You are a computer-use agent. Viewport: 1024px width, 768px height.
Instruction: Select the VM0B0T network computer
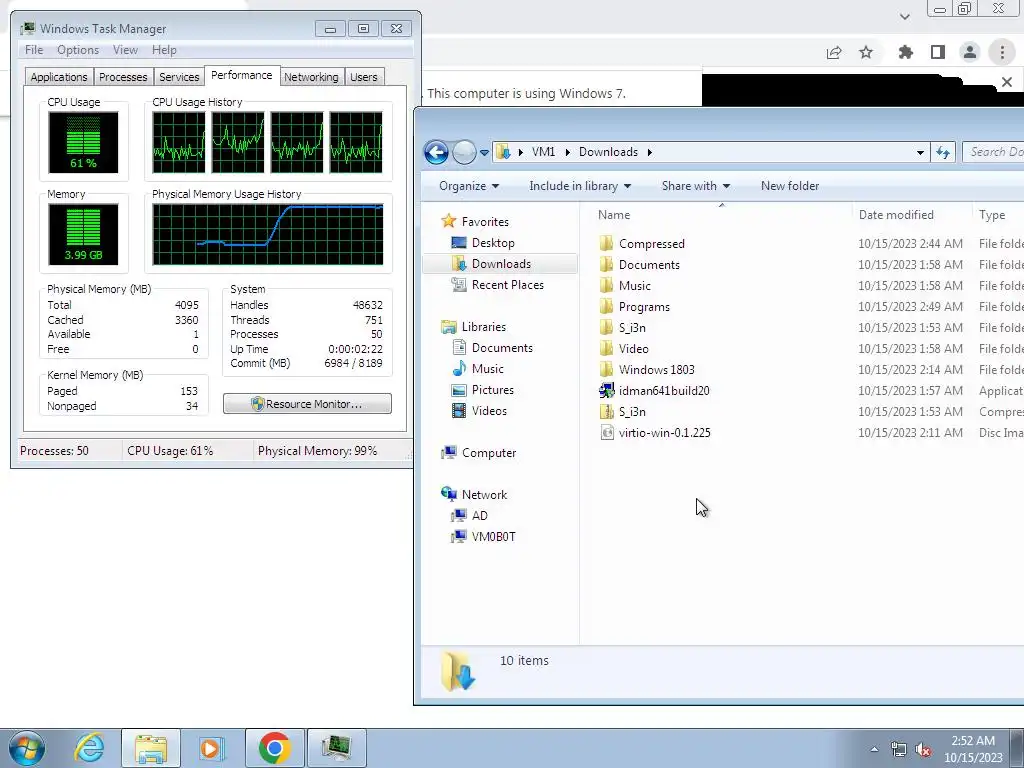click(493, 536)
